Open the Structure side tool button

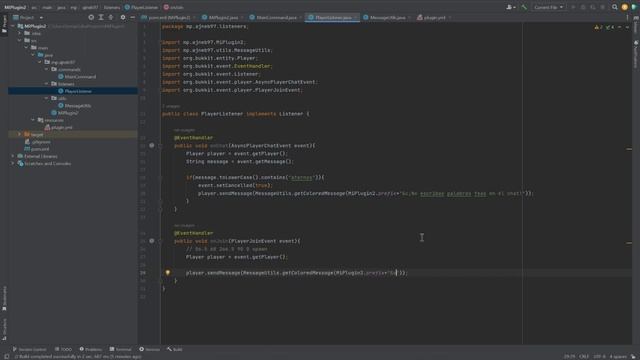[4, 329]
